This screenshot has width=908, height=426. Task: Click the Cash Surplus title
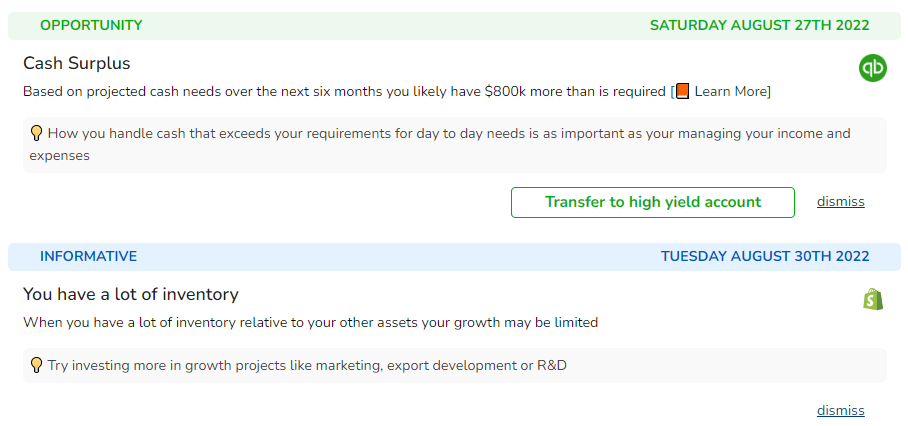click(x=76, y=63)
